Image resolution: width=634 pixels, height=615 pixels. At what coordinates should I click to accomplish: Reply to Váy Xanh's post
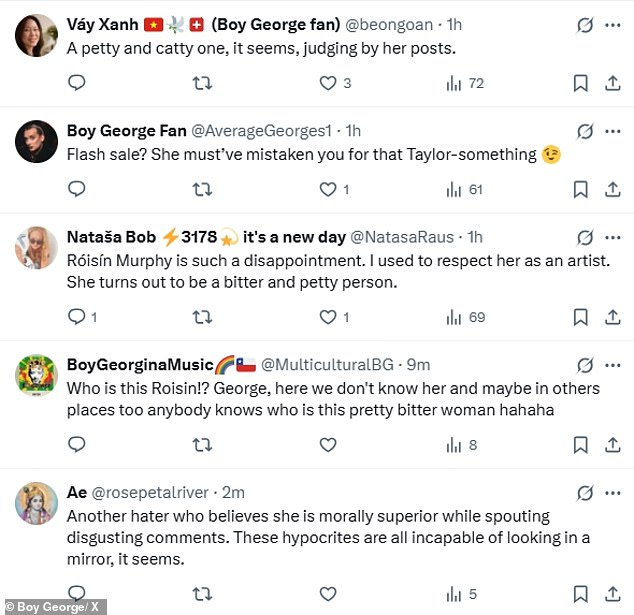click(x=77, y=83)
